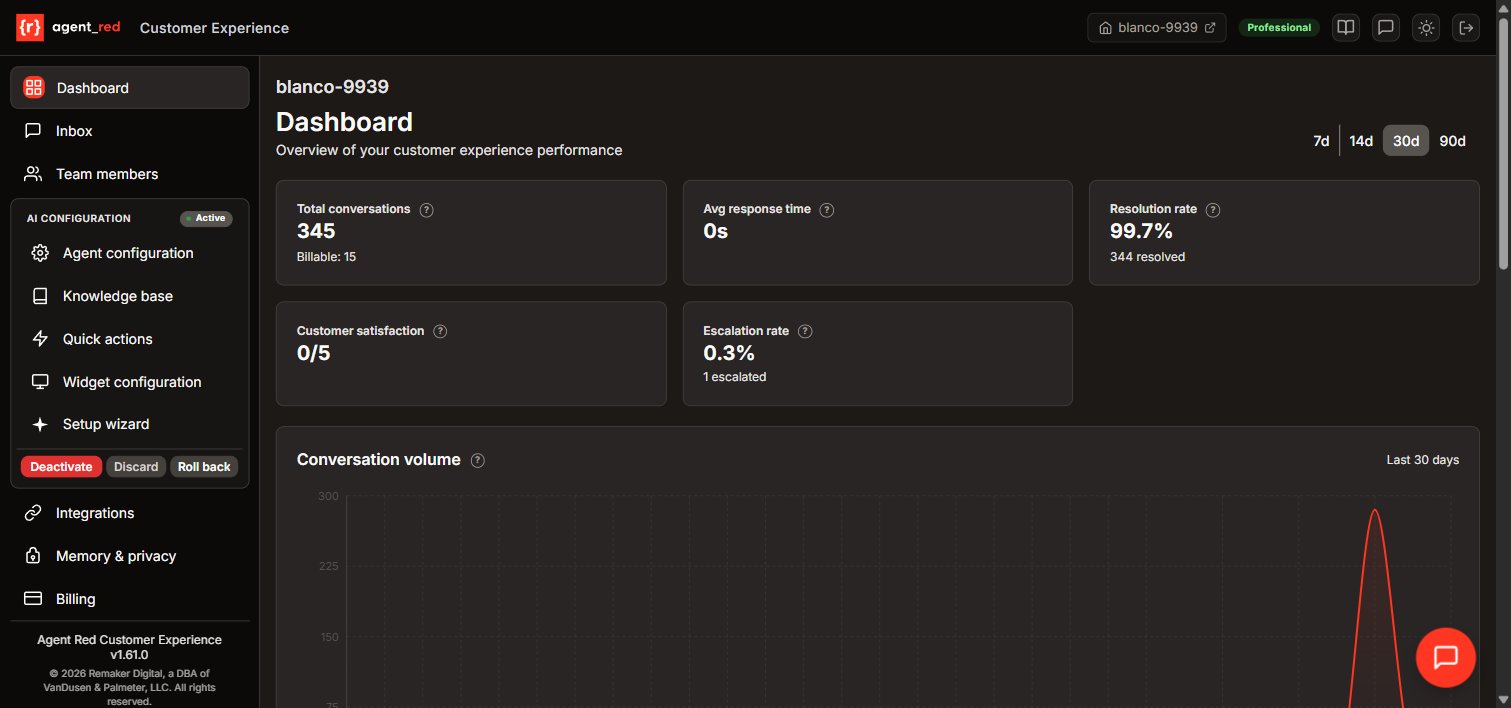
Task: Open Billing using the card icon
Action: tap(33, 598)
